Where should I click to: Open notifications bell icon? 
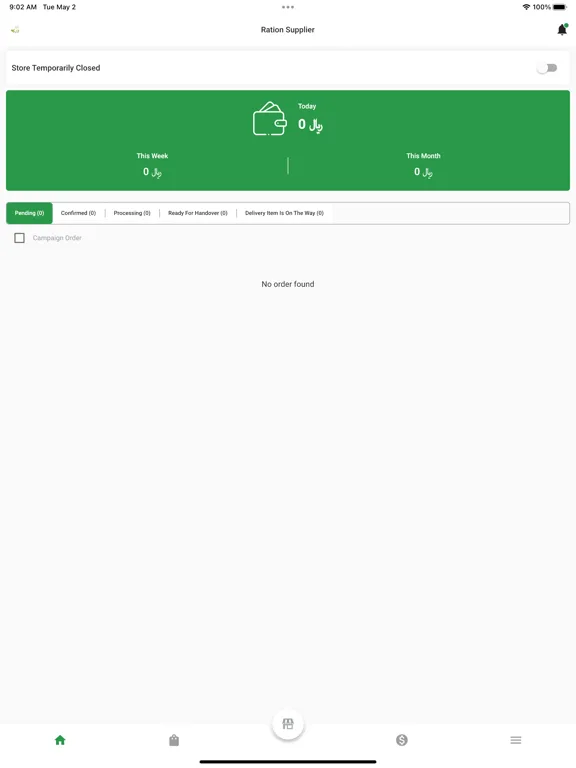click(562, 30)
